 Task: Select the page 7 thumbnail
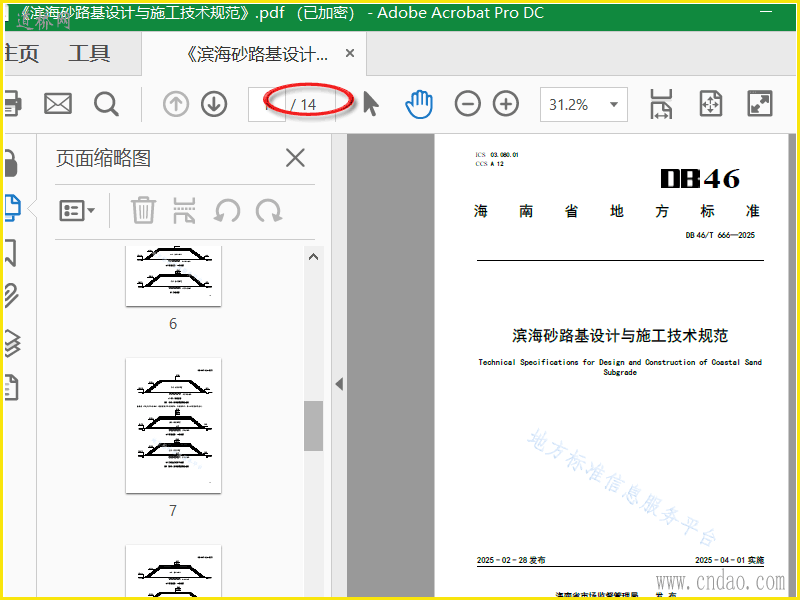click(173, 426)
